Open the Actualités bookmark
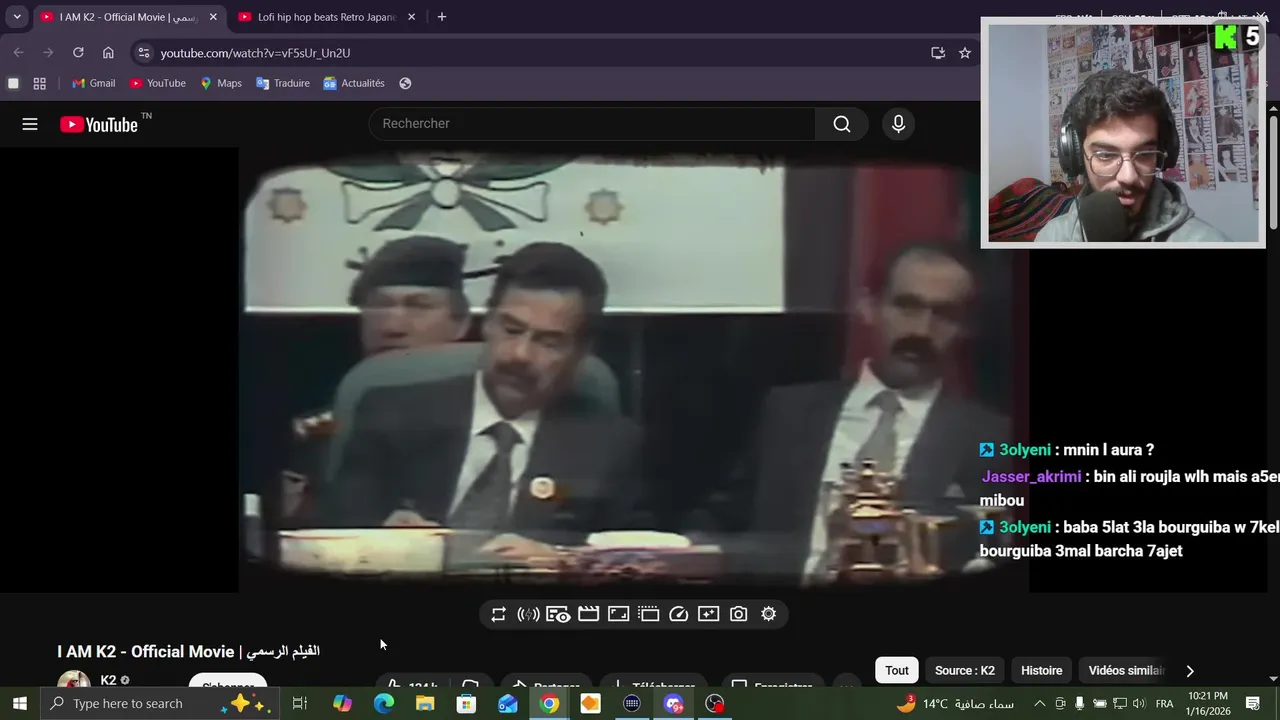 tap(354, 83)
